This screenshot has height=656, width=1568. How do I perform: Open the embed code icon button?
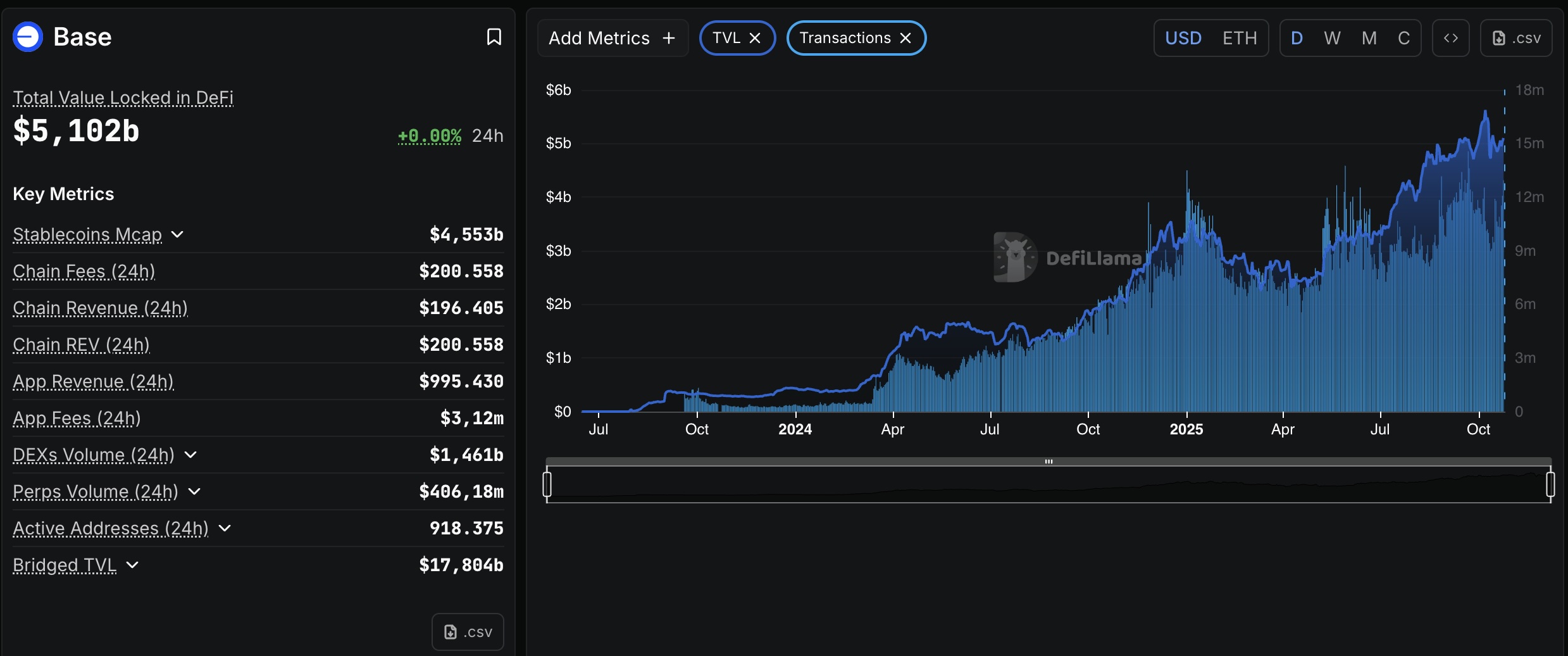[x=1450, y=39]
